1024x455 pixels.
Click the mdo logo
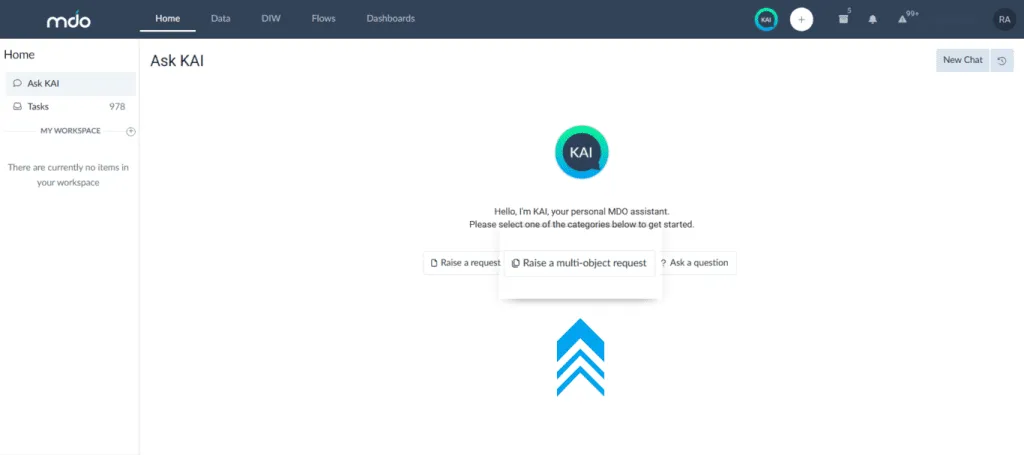click(x=69, y=19)
